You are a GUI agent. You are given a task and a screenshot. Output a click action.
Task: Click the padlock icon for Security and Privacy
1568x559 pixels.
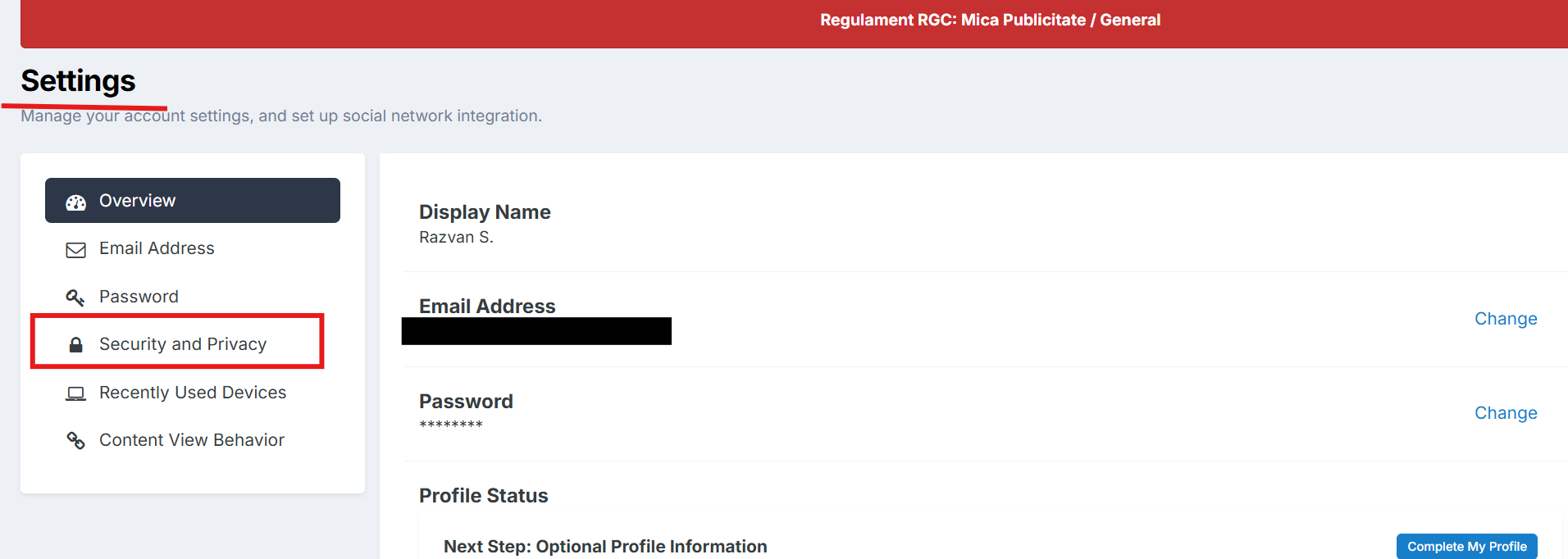coord(75,344)
